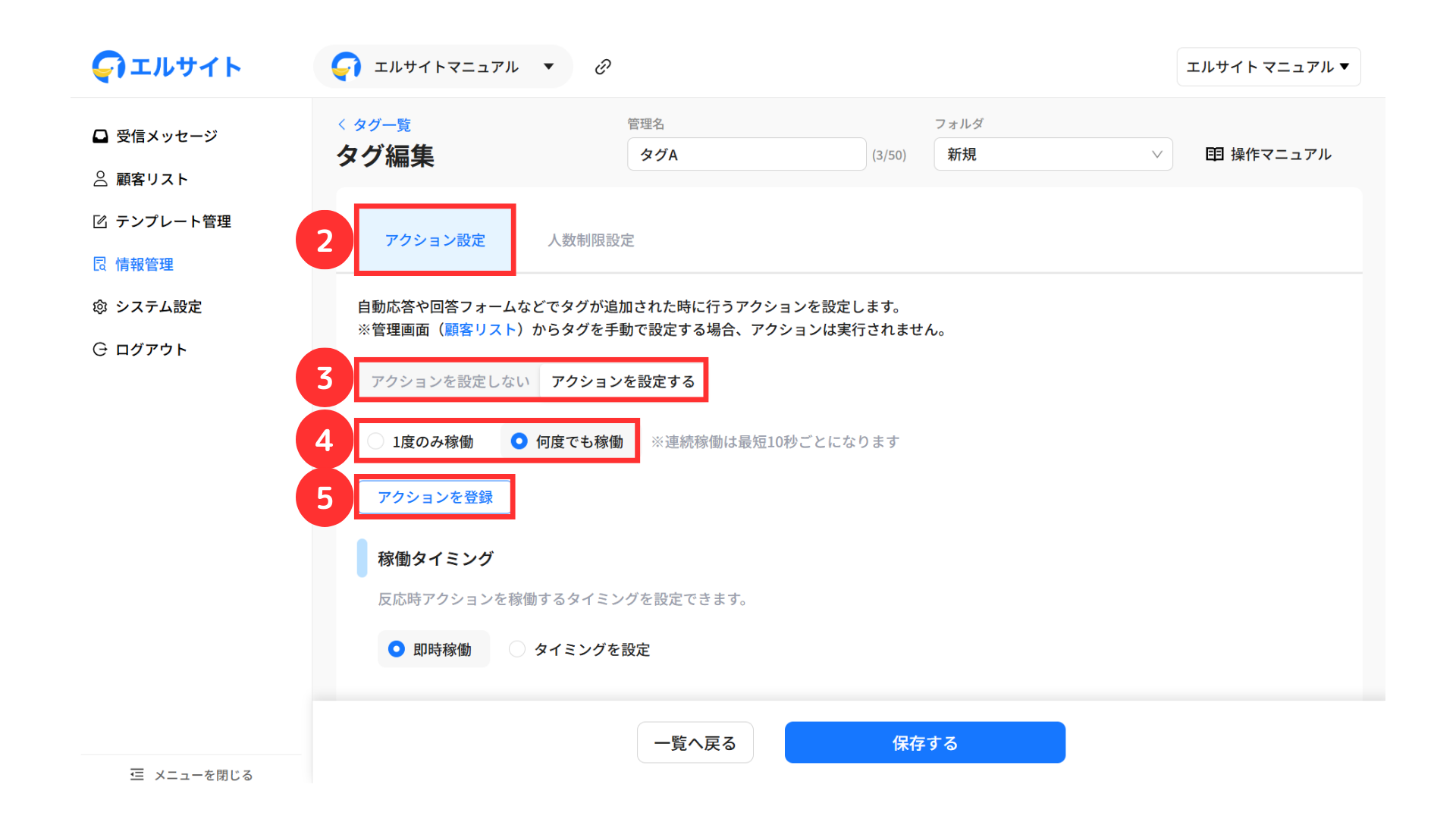Image resolution: width=1456 pixels, height=819 pixels.
Task: Switch to アクション設定 tab
Action: pos(435,240)
